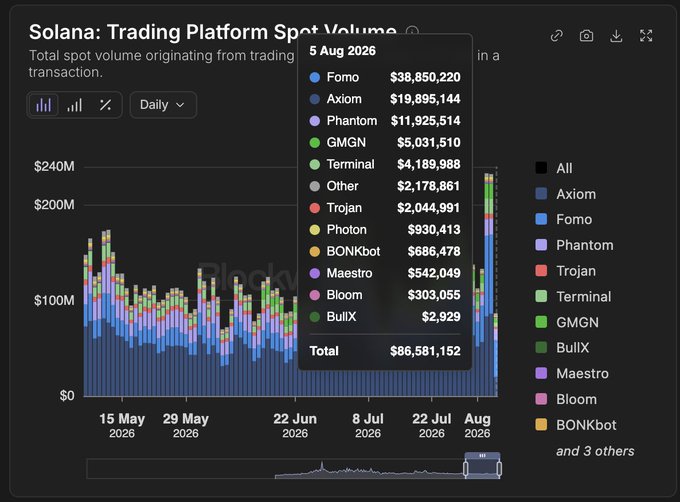Click the Aug 2026 axis label
Viewport: 680px width, 502px height.
tap(477, 425)
